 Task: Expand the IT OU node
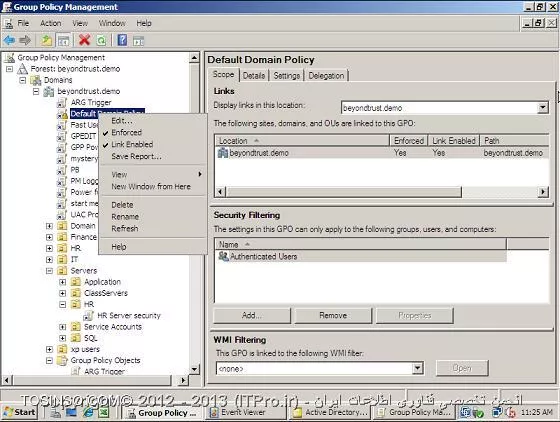click(x=49, y=260)
